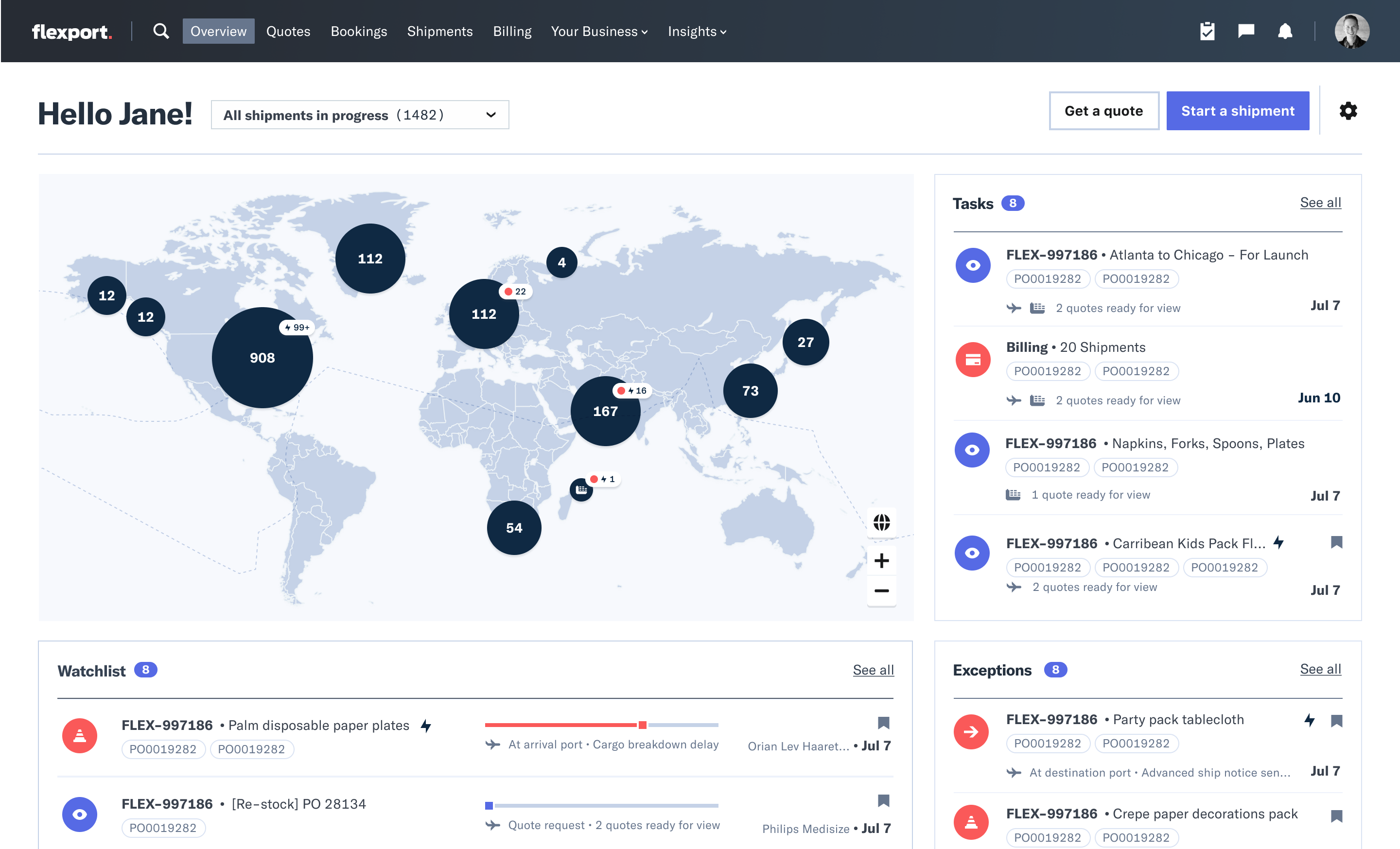Switch to the Shipments tab
This screenshot has width=1400, height=849.
[x=440, y=31]
